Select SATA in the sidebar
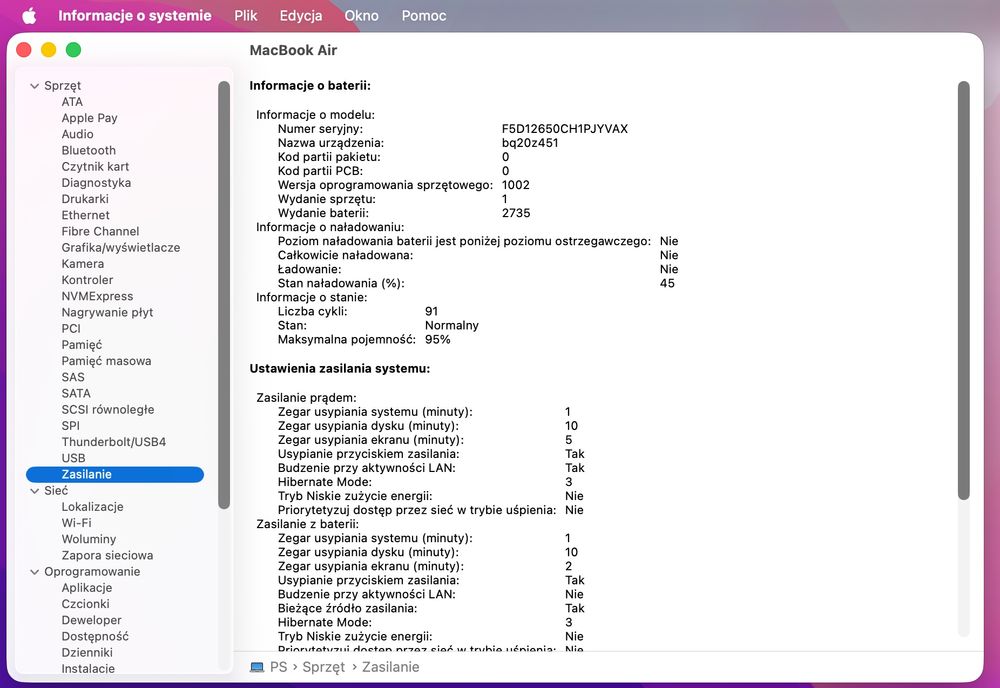This screenshot has height=688, width=1000. pyautogui.click(x=76, y=393)
